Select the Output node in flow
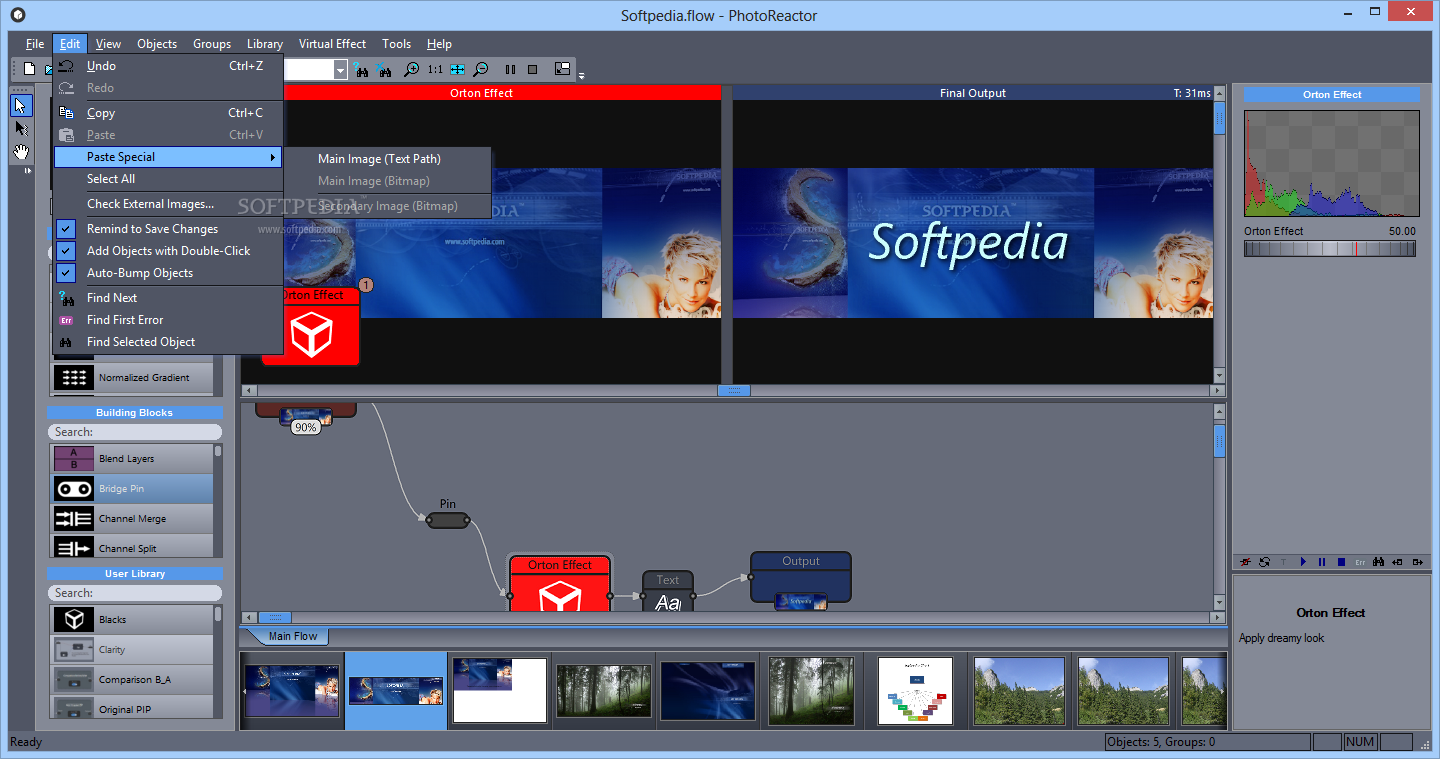Screen dimensions: 1440x759 (801, 577)
